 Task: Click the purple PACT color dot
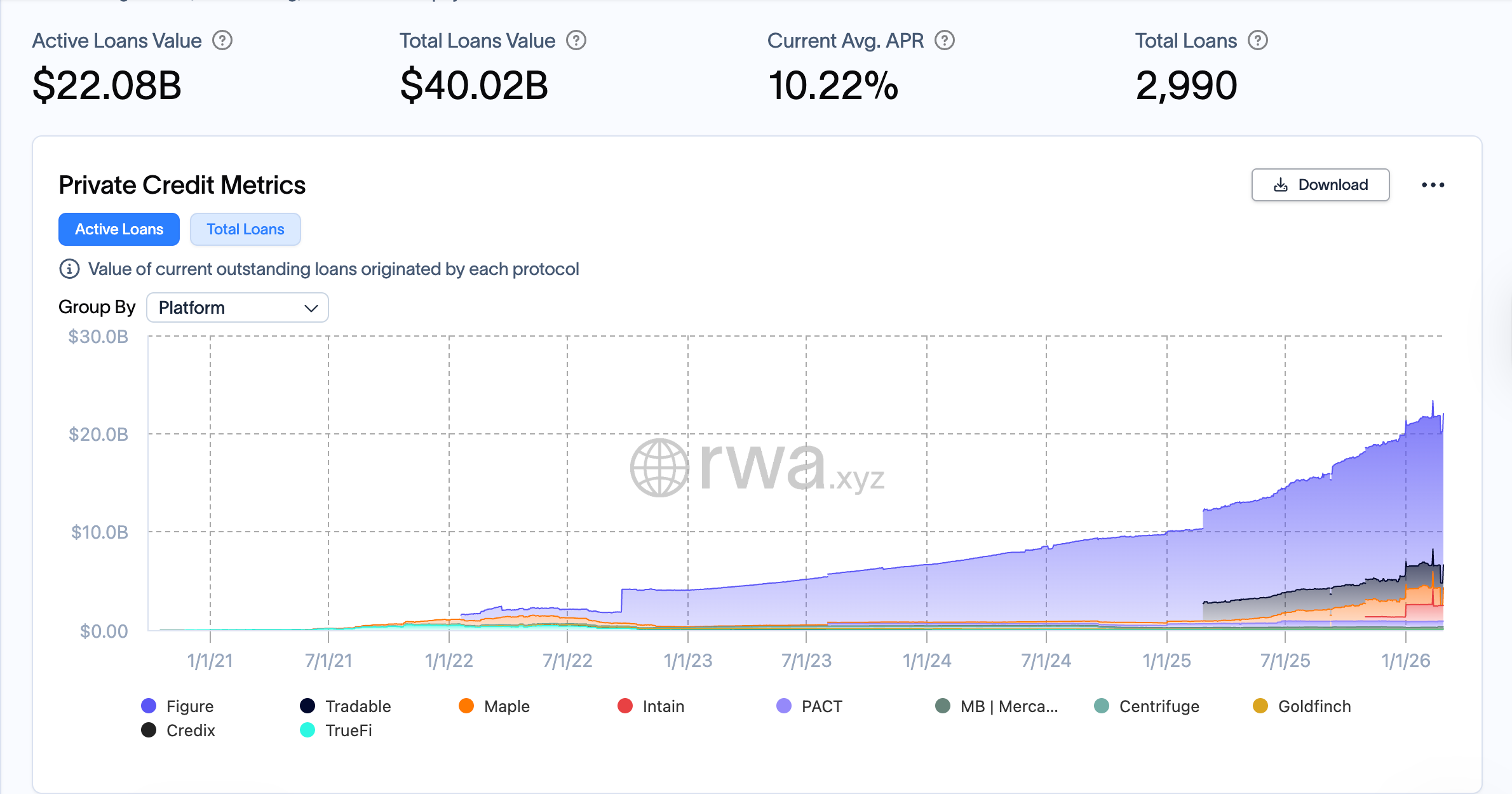coord(784,706)
